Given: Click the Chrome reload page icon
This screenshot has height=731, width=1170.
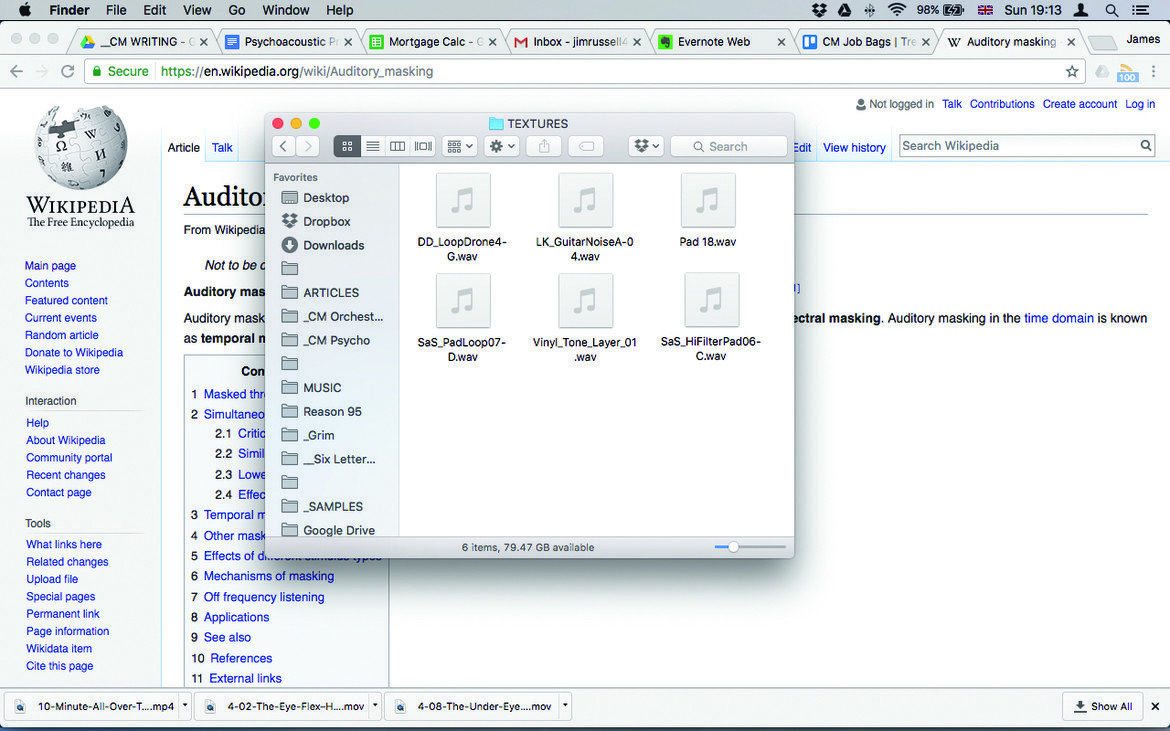Looking at the screenshot, I should [x=67, y=72].
